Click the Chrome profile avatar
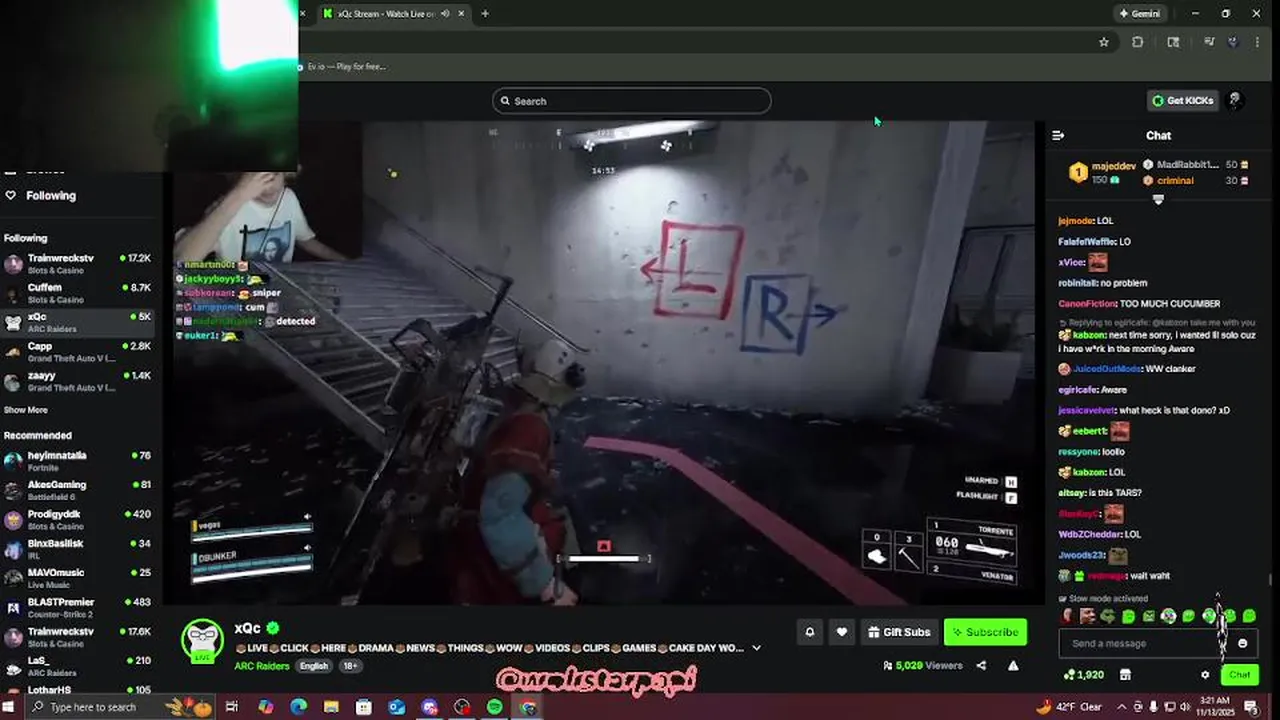Viewport: 1280px width, 720px height. point(1233,42)
